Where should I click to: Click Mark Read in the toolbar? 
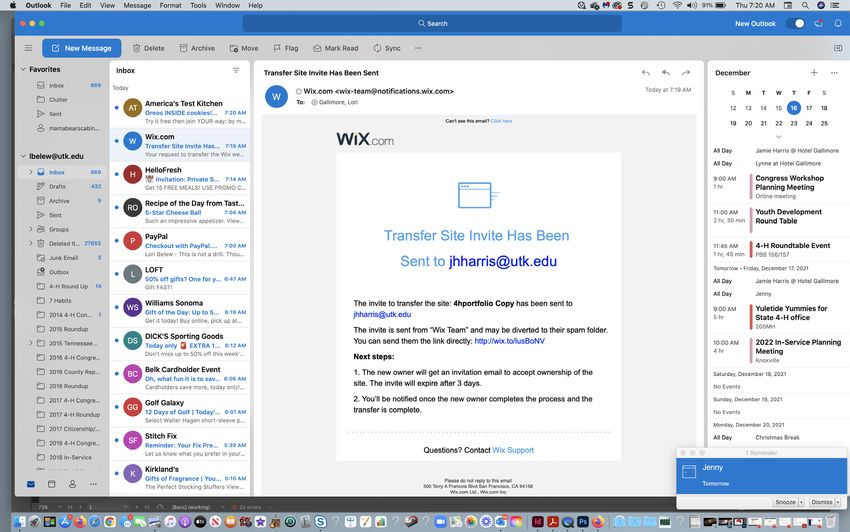click(336, 48)
